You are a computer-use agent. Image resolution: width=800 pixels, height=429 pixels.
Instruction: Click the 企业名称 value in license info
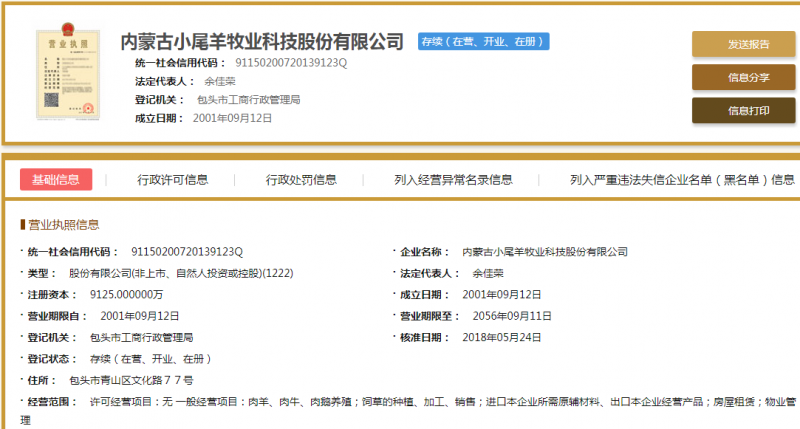(545, 251)
